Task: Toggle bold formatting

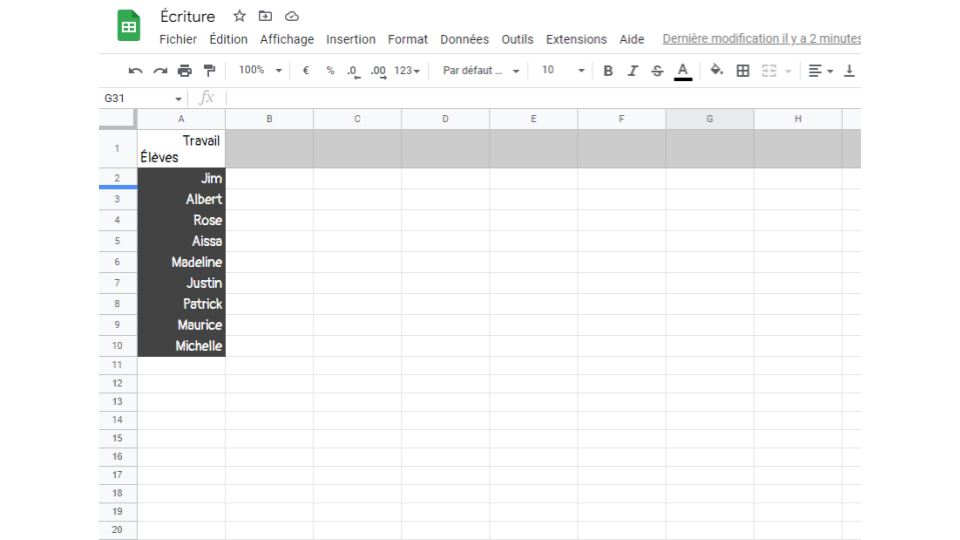Action: pyautogui.click(x=608, y=71)
